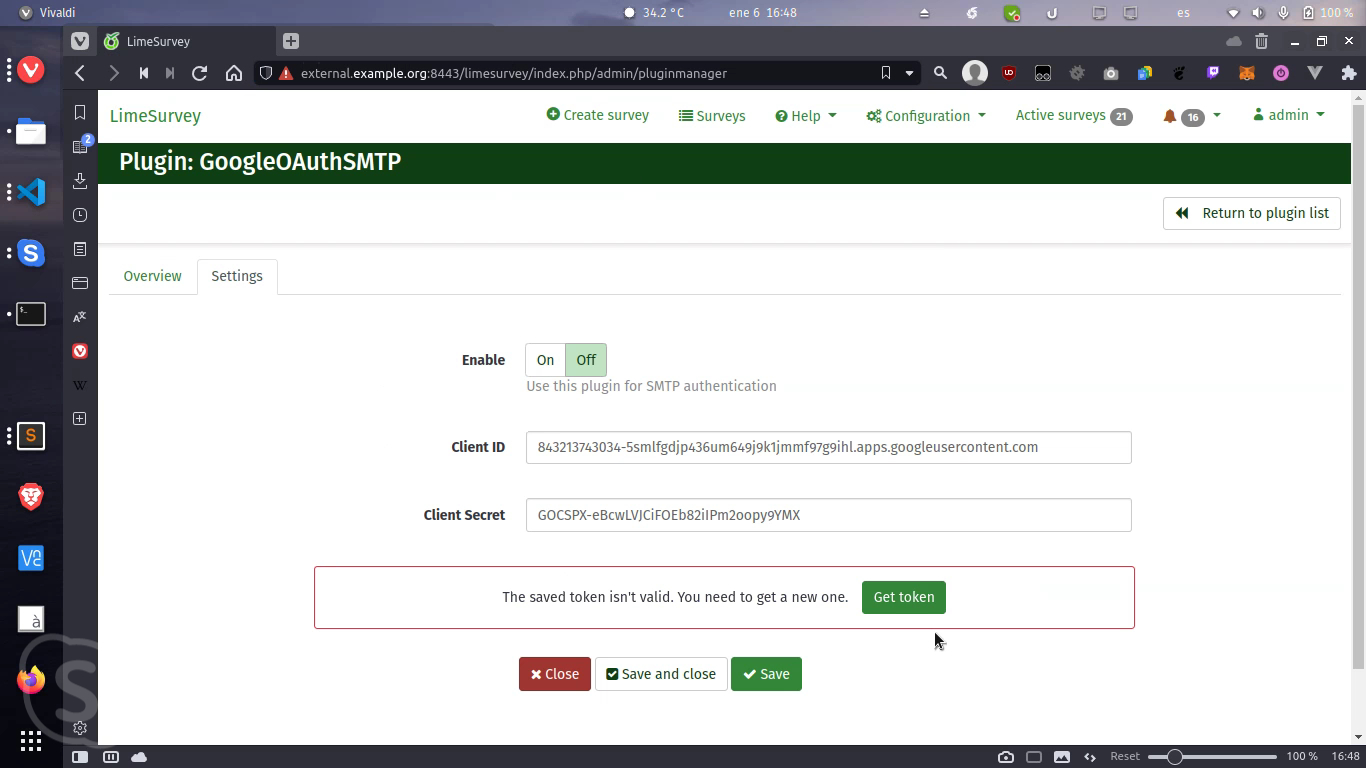Open the Reading List panel with badge
This screenshot has height=768, width=1366.
[80, 147]
